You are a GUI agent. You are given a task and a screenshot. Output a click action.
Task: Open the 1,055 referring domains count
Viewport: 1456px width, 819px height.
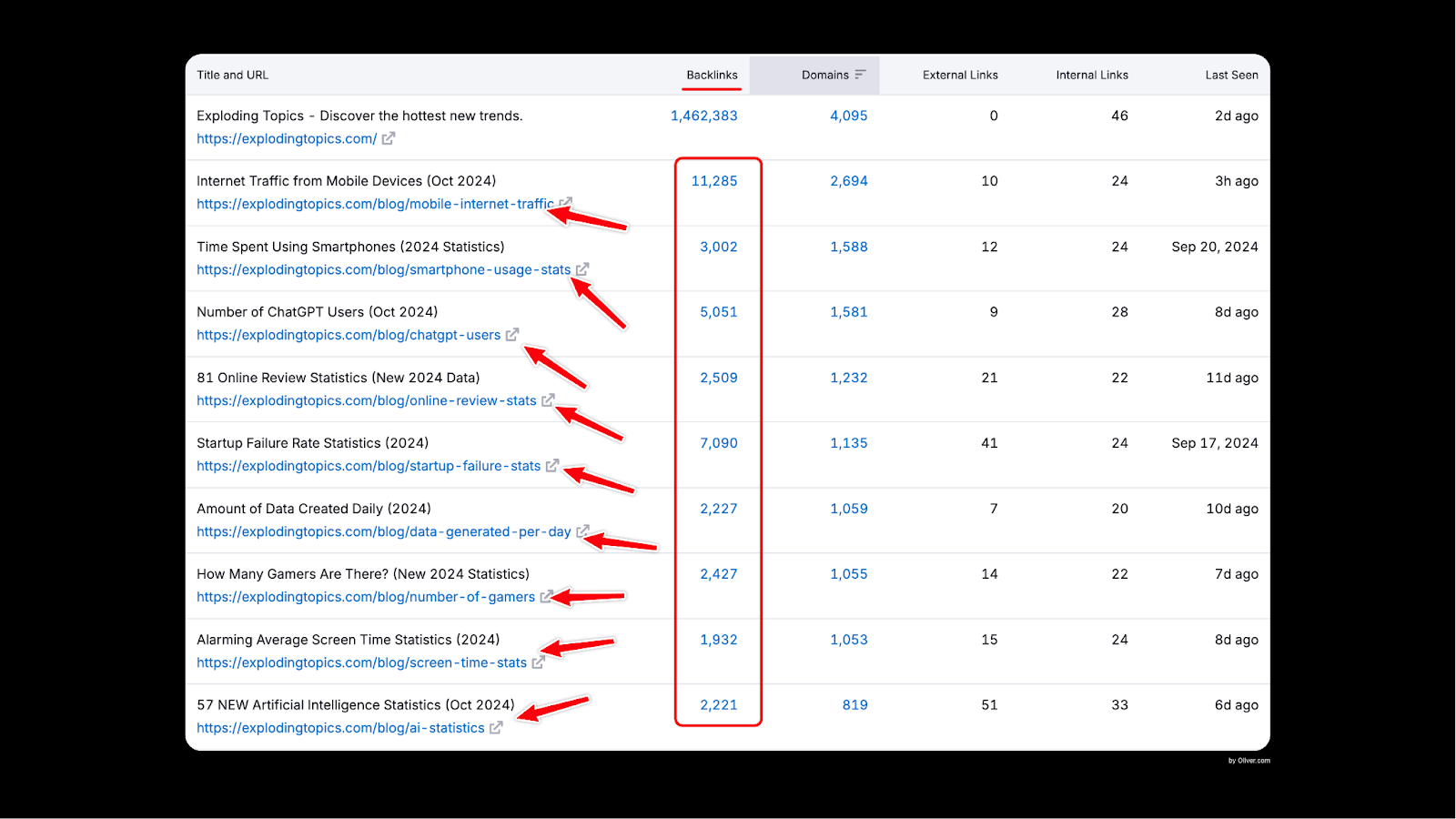coord(849,574)
